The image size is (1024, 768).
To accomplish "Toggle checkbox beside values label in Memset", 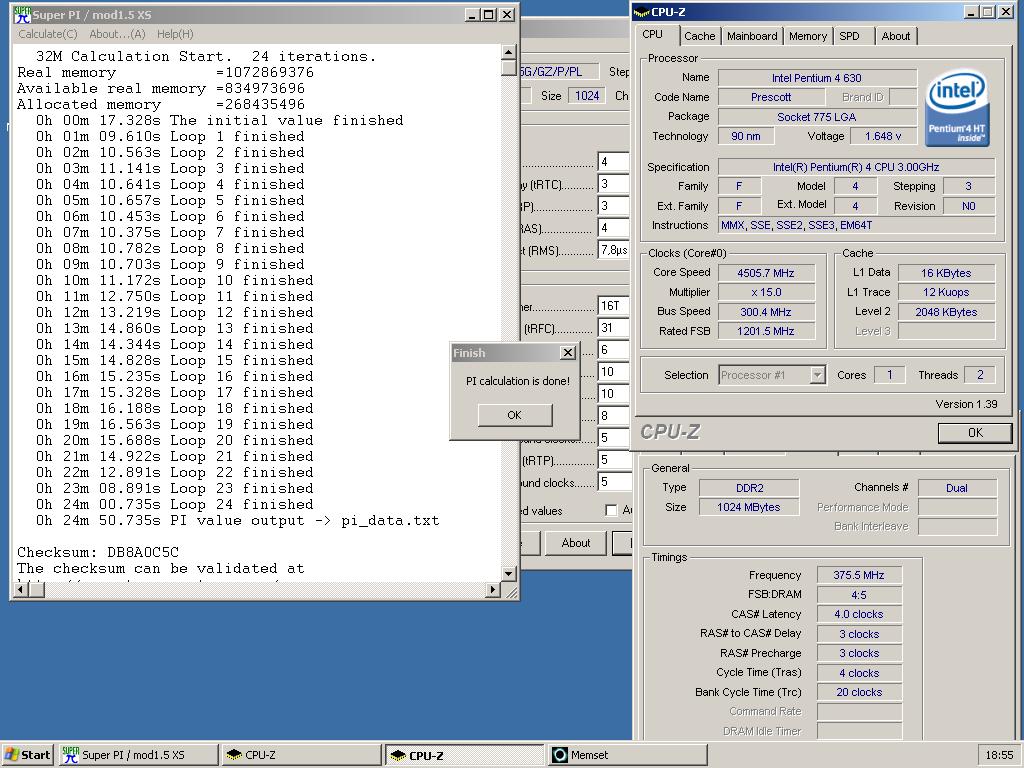I will pos(611,510).
